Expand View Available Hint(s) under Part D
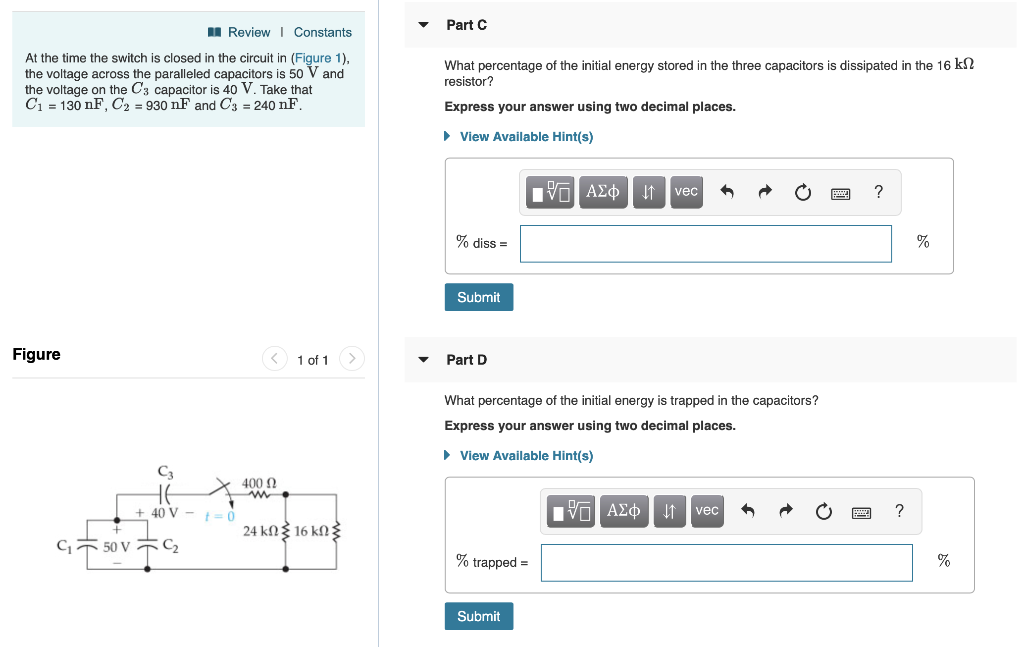Screen dimensions: 1024x647 [x=527, y=455]
